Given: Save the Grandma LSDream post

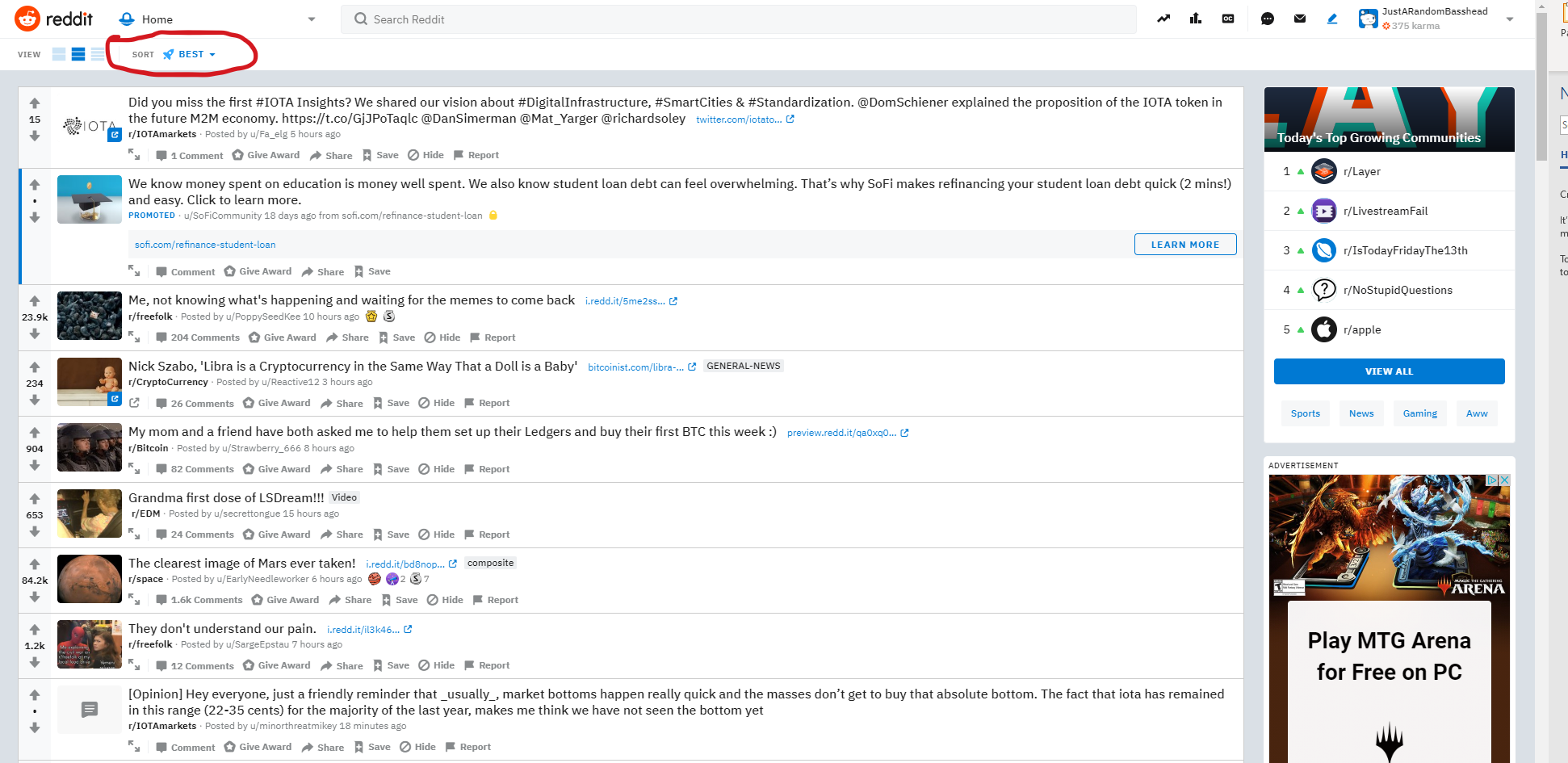Looking at the screenshot, I should tap(391, 535).
